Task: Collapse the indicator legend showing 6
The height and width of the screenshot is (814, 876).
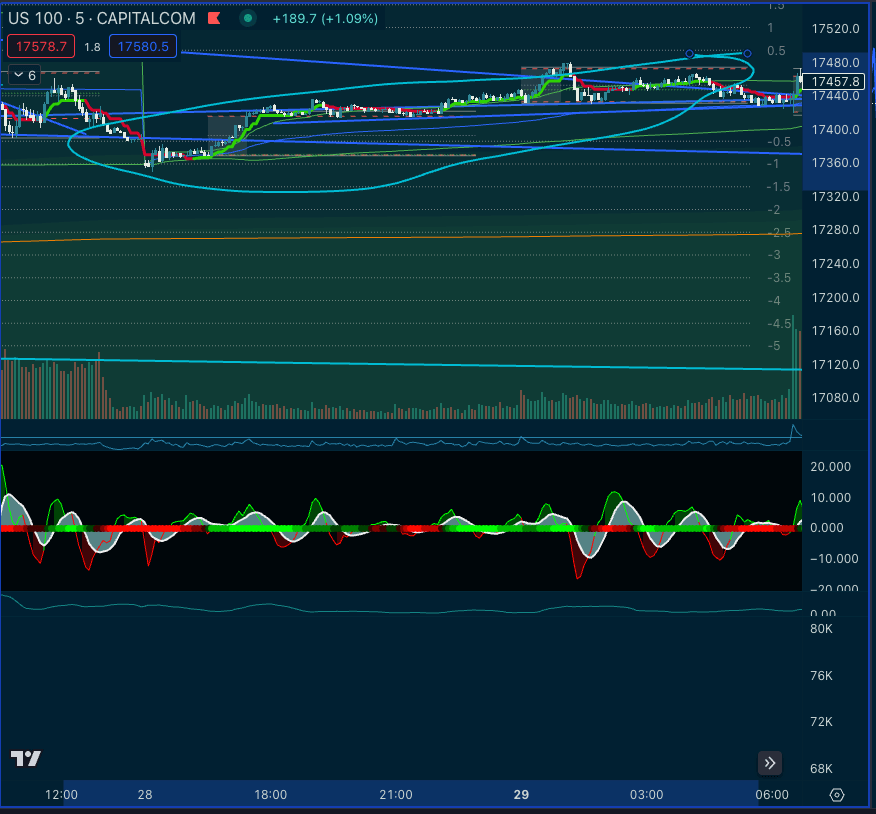Action: tap(24, 75)
